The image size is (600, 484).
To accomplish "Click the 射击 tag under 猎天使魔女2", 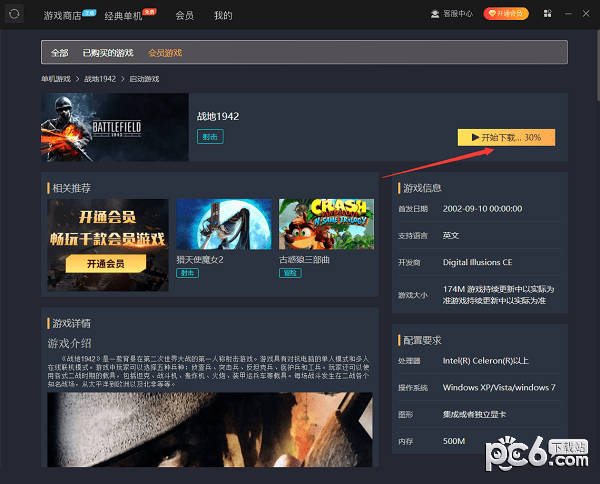I will (187, 273).
